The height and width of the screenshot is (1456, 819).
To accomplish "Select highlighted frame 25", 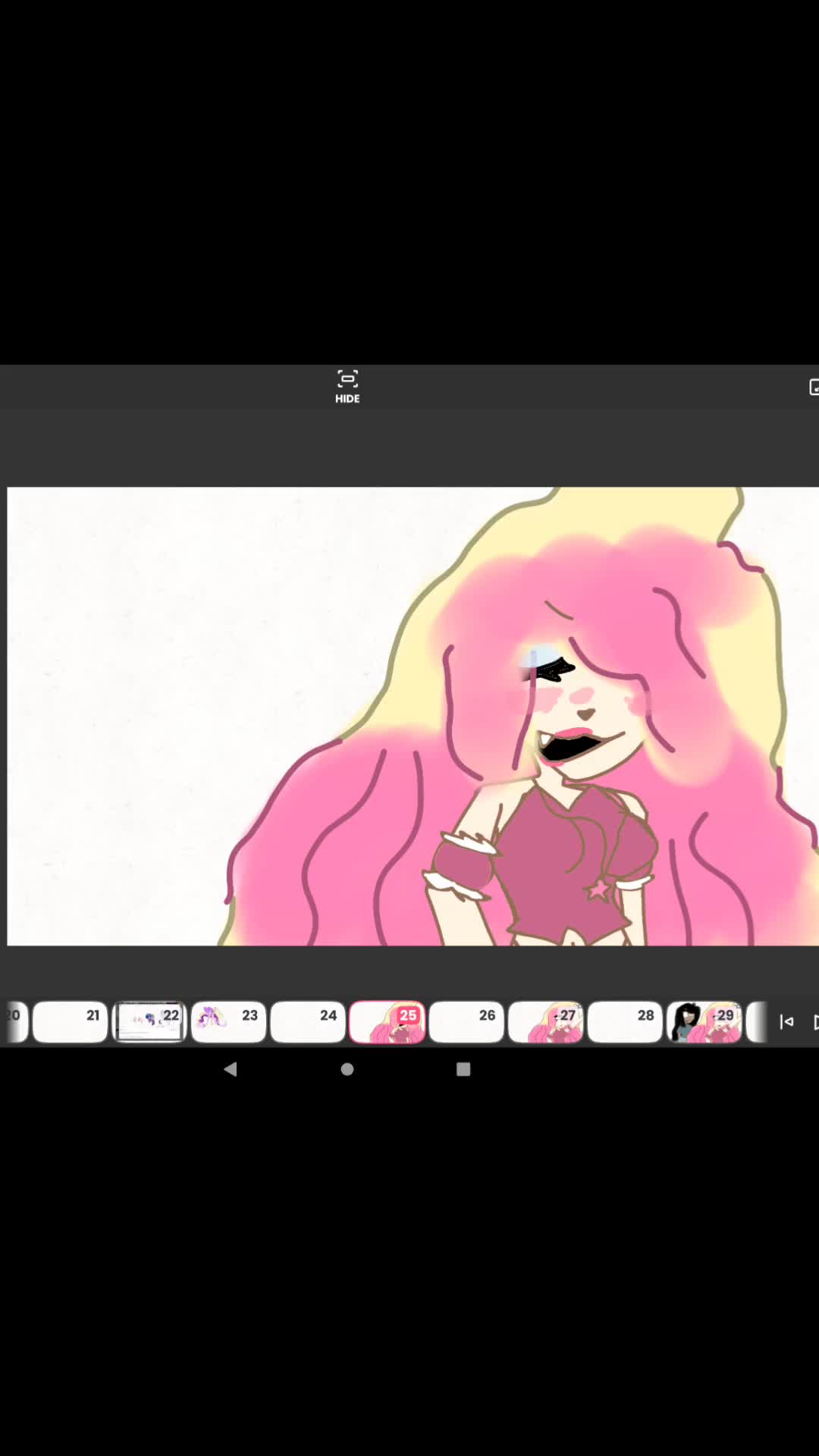I will pyautogui.click(x=388, y=1021).
